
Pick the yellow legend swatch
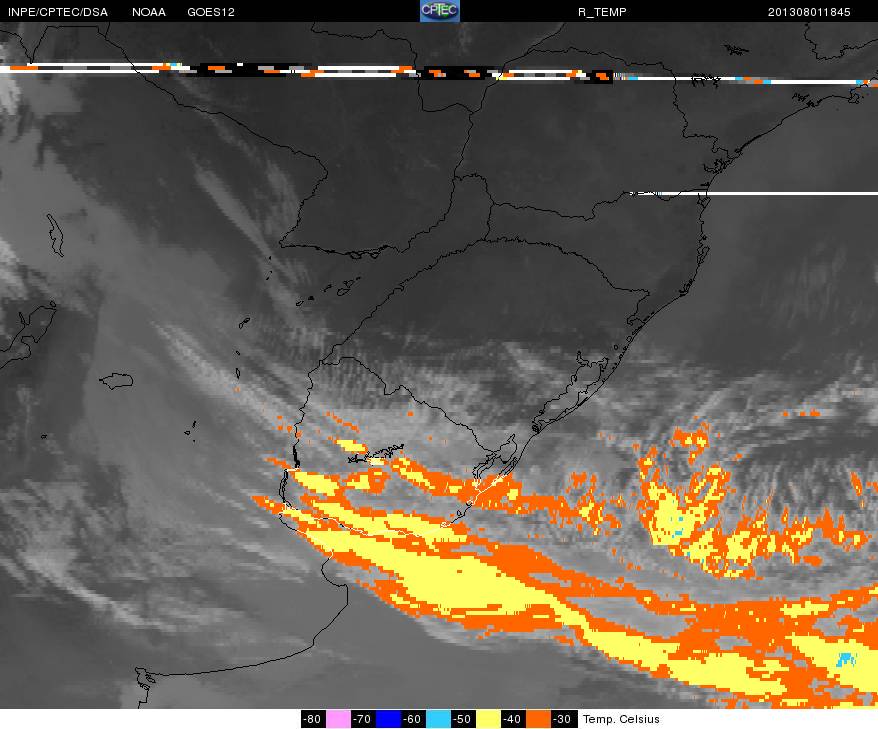click(x=488, y=719)
